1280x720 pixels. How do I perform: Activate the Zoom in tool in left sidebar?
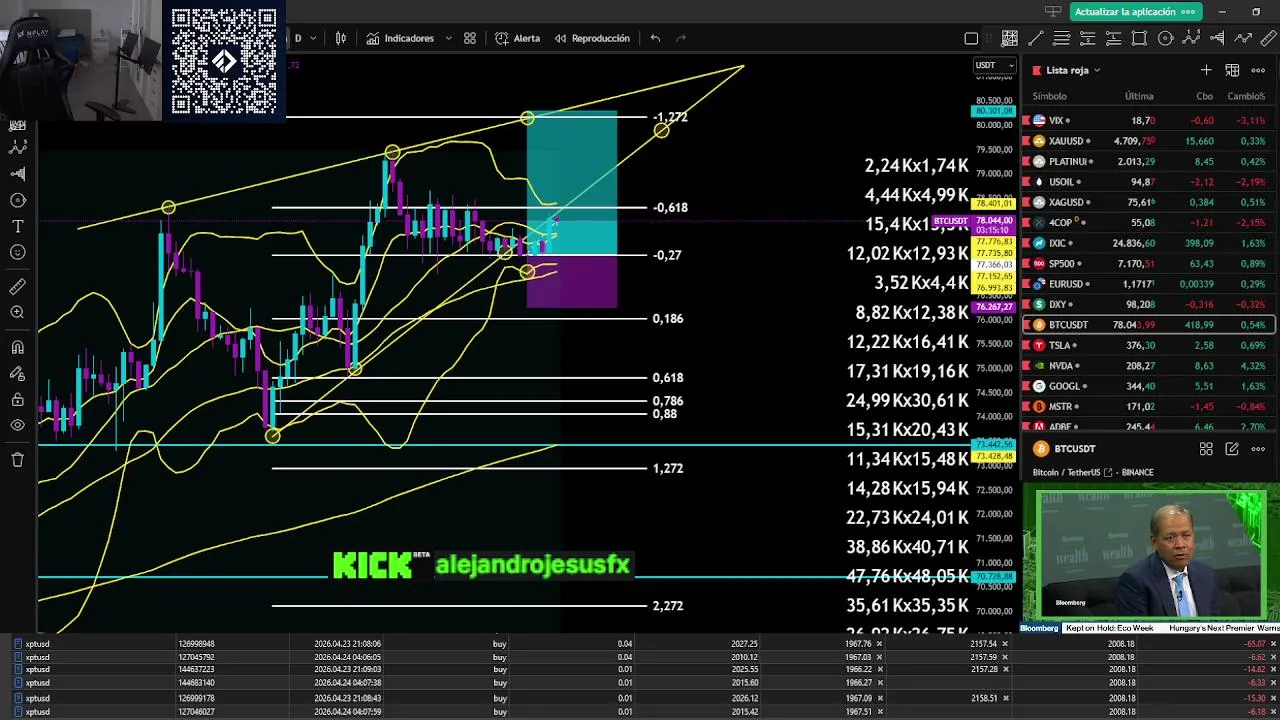pos(17,313)
